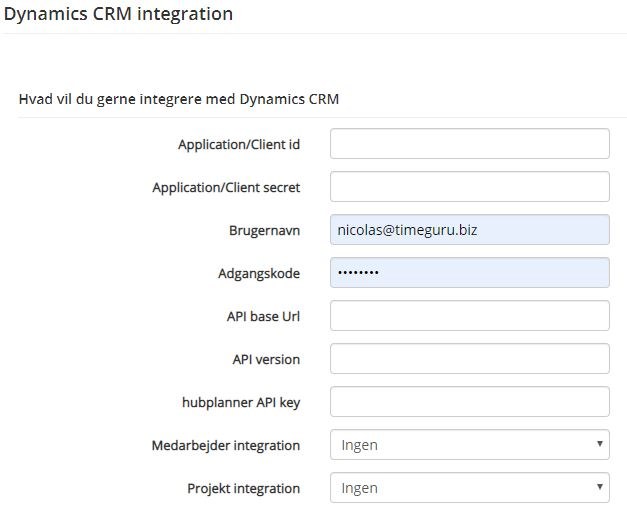The width and height of the screenshot is (627, 509).
Task: Select the hubplanner API key field
Action: pyautogui.click(x=470, y=402)
